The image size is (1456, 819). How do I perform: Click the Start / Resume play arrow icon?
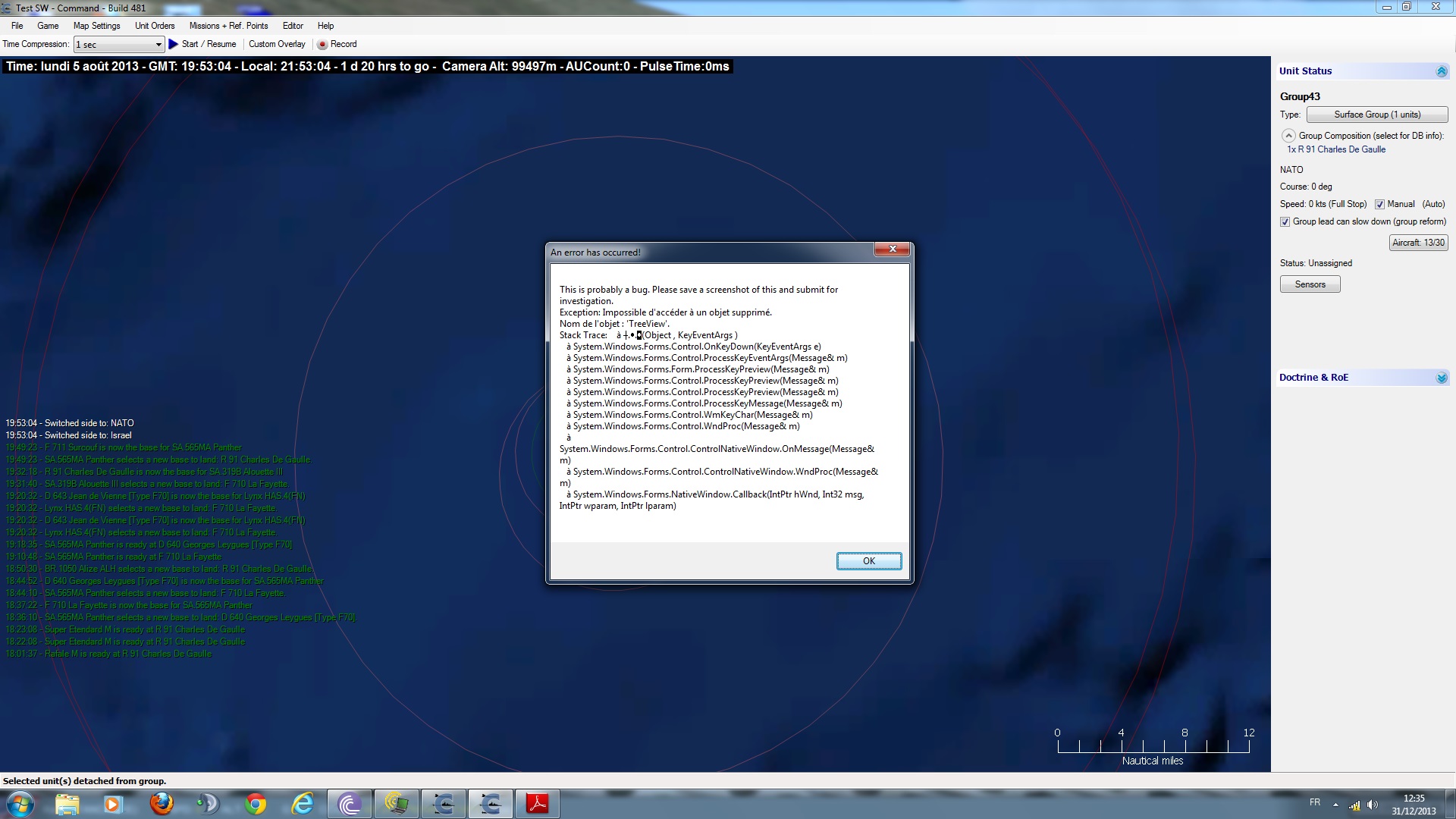click(174, 44)
